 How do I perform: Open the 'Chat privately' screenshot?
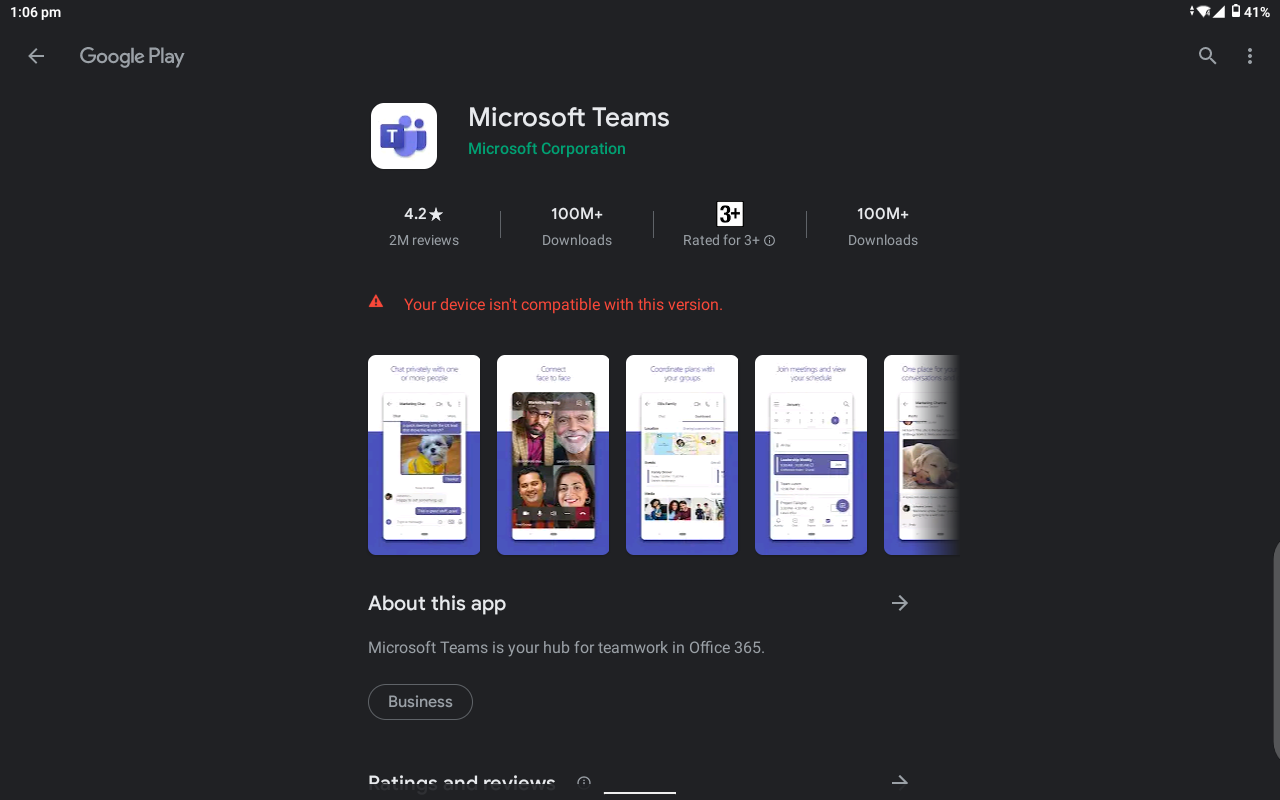point(424,455)
